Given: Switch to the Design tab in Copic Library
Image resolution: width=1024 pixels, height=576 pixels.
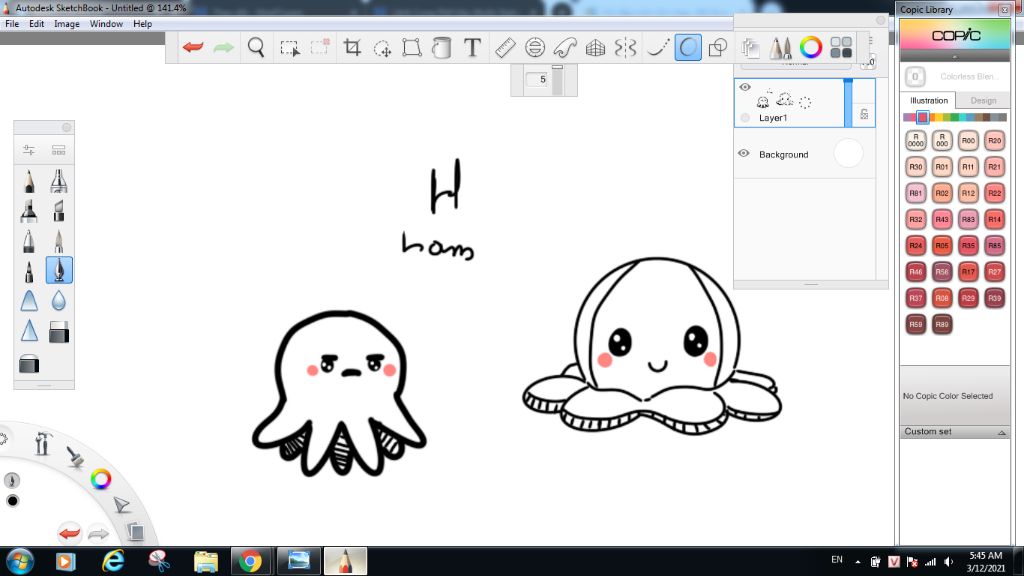Looking at the screenshot, I should click(x=983, y=101).
